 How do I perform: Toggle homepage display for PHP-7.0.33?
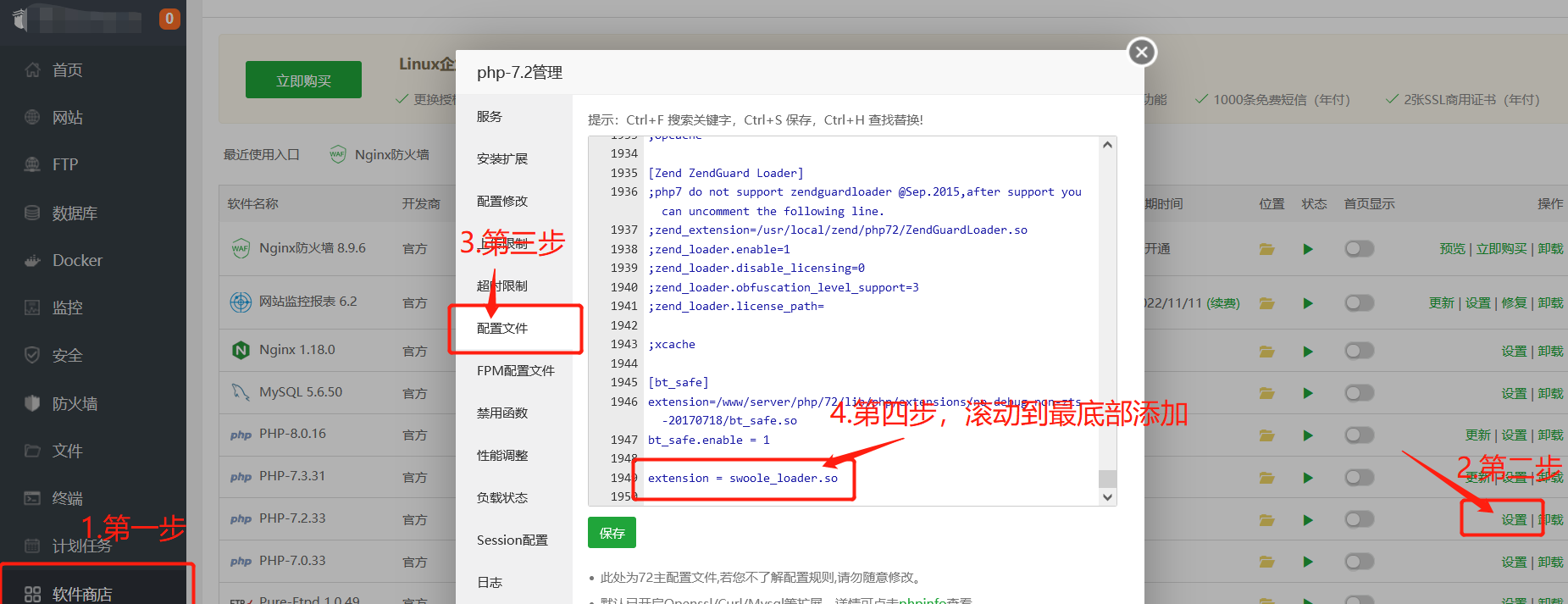click(1359, 562)
